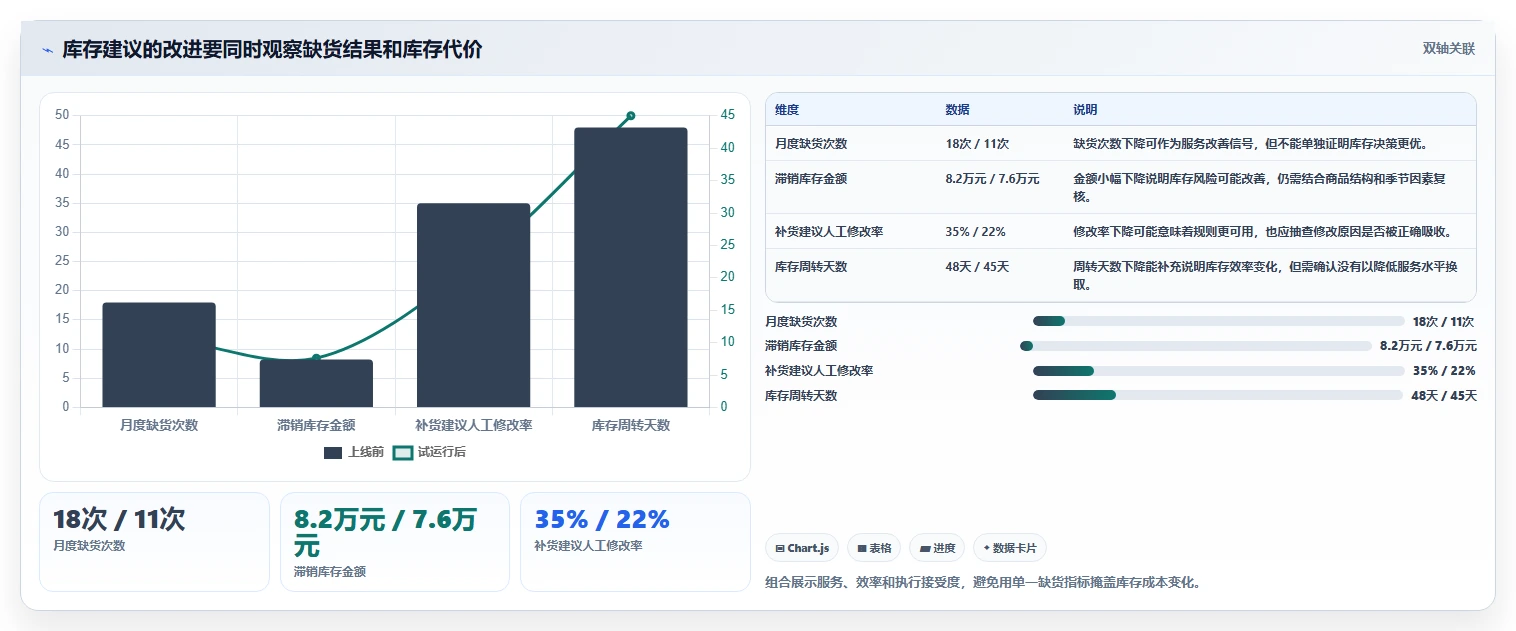The height and width of the screenshot is (631, 1516).
Task: Open the blue 35% / 22% data card
Action: point(635,542)
